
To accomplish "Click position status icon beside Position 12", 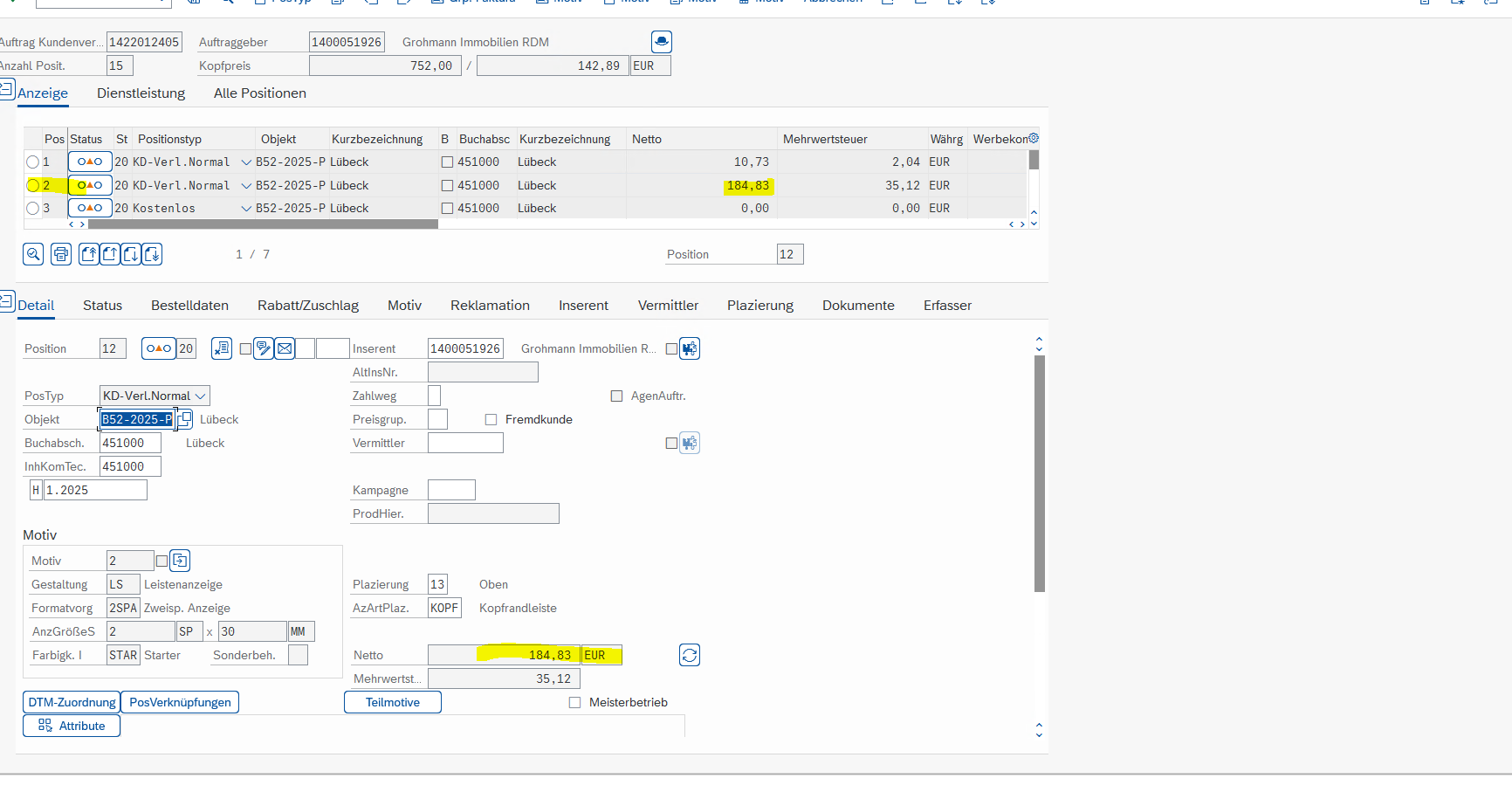I will click(x=159, y=348).
